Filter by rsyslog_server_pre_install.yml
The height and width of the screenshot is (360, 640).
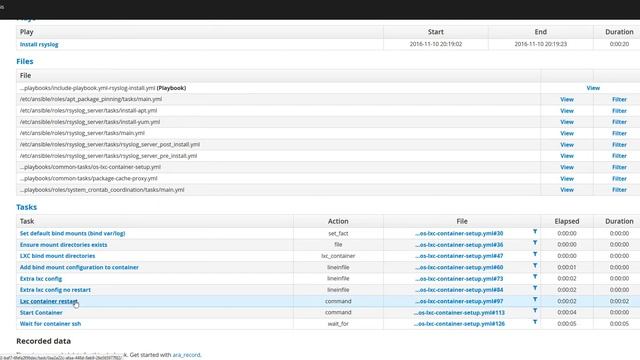(619, 156)
